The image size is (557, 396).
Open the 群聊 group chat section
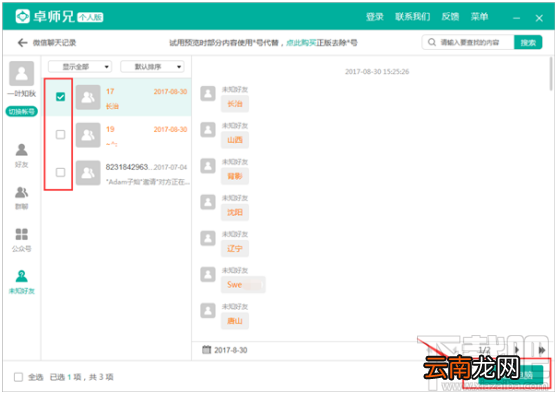22,198
